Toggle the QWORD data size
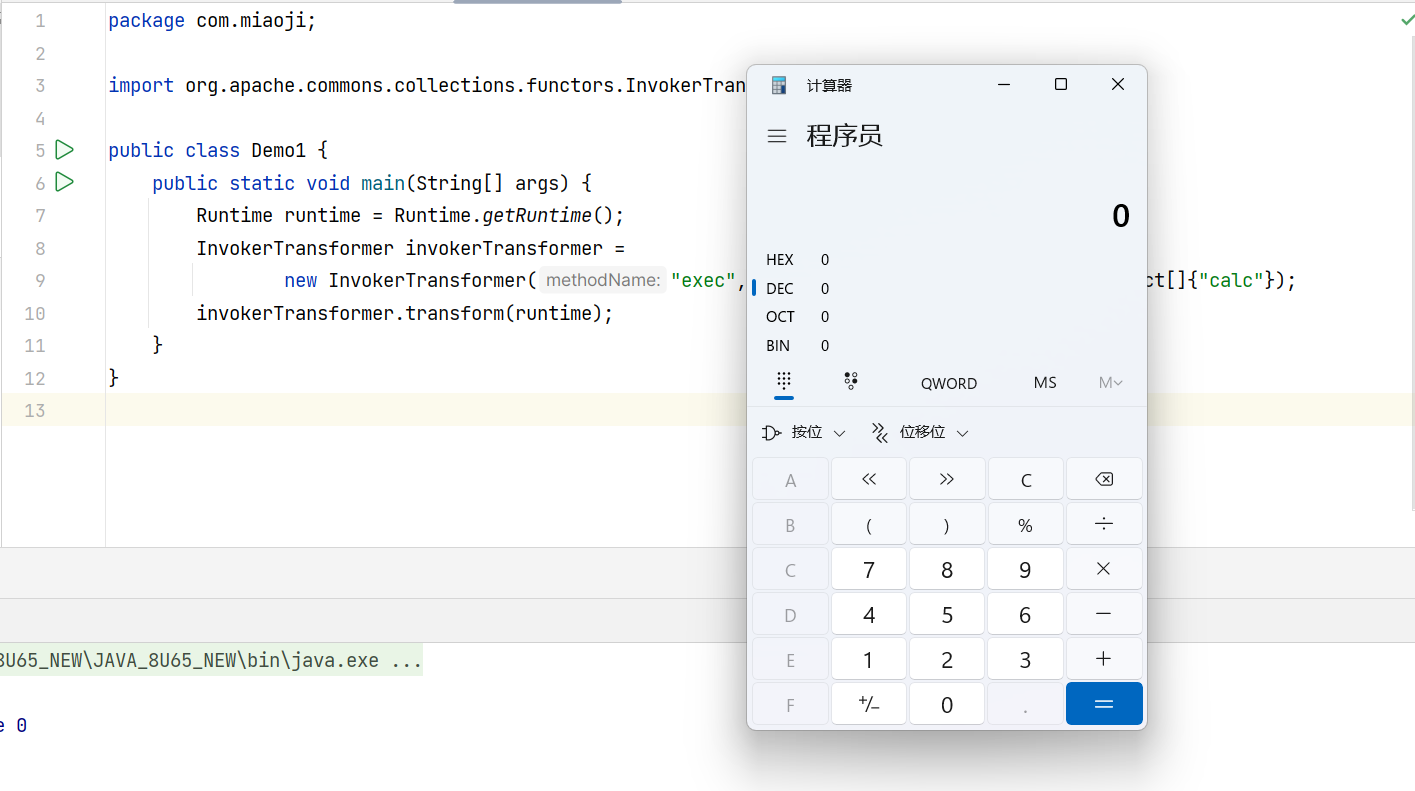The width and height of the screenshot is (1415, 791). click(x=948, y=383)
